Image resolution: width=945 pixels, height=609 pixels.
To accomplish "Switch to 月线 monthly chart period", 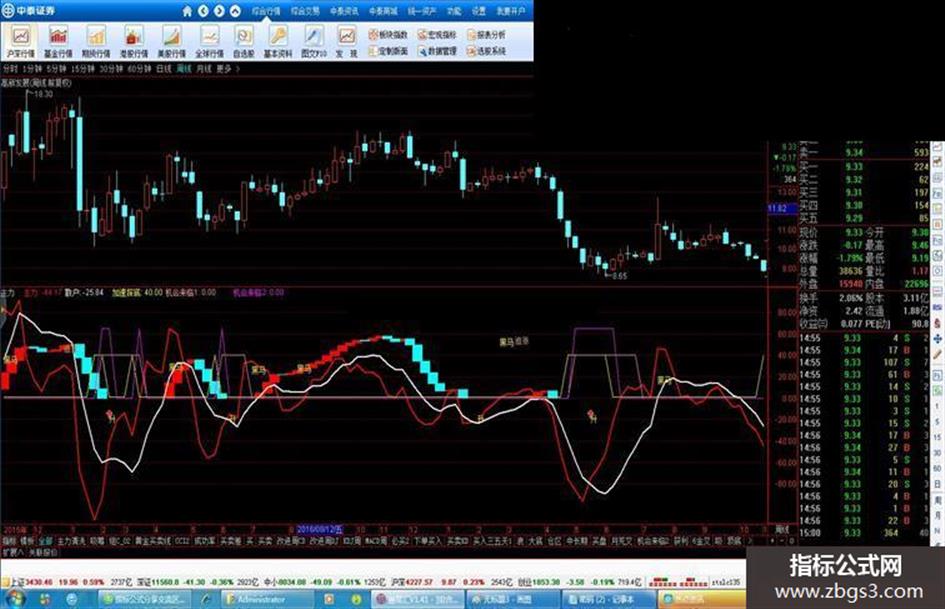I will (x=204, y=69).
